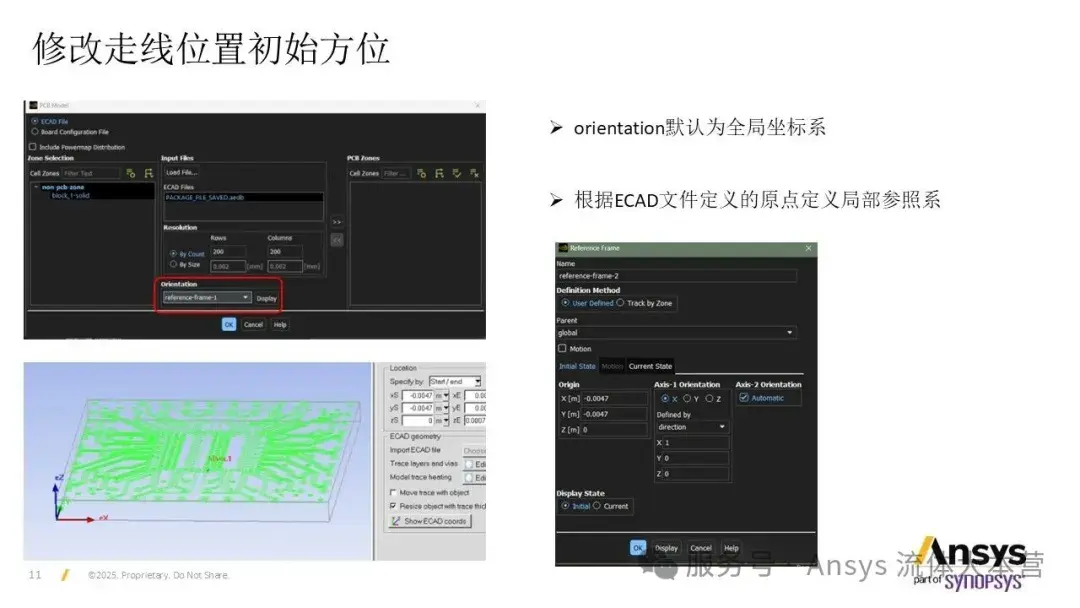Enable Include Powermap Distribution checkbox

32,147
